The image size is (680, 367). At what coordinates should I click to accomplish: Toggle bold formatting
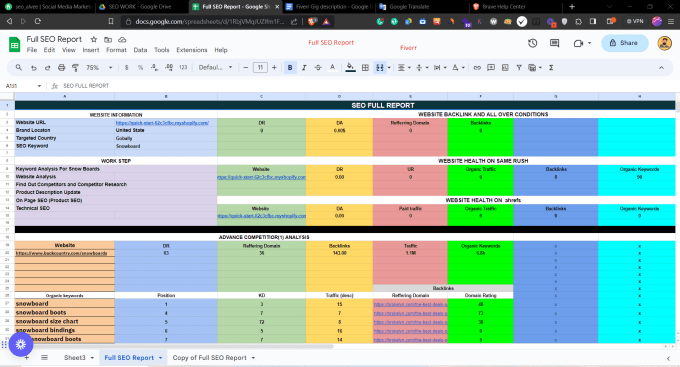(290, 68)
